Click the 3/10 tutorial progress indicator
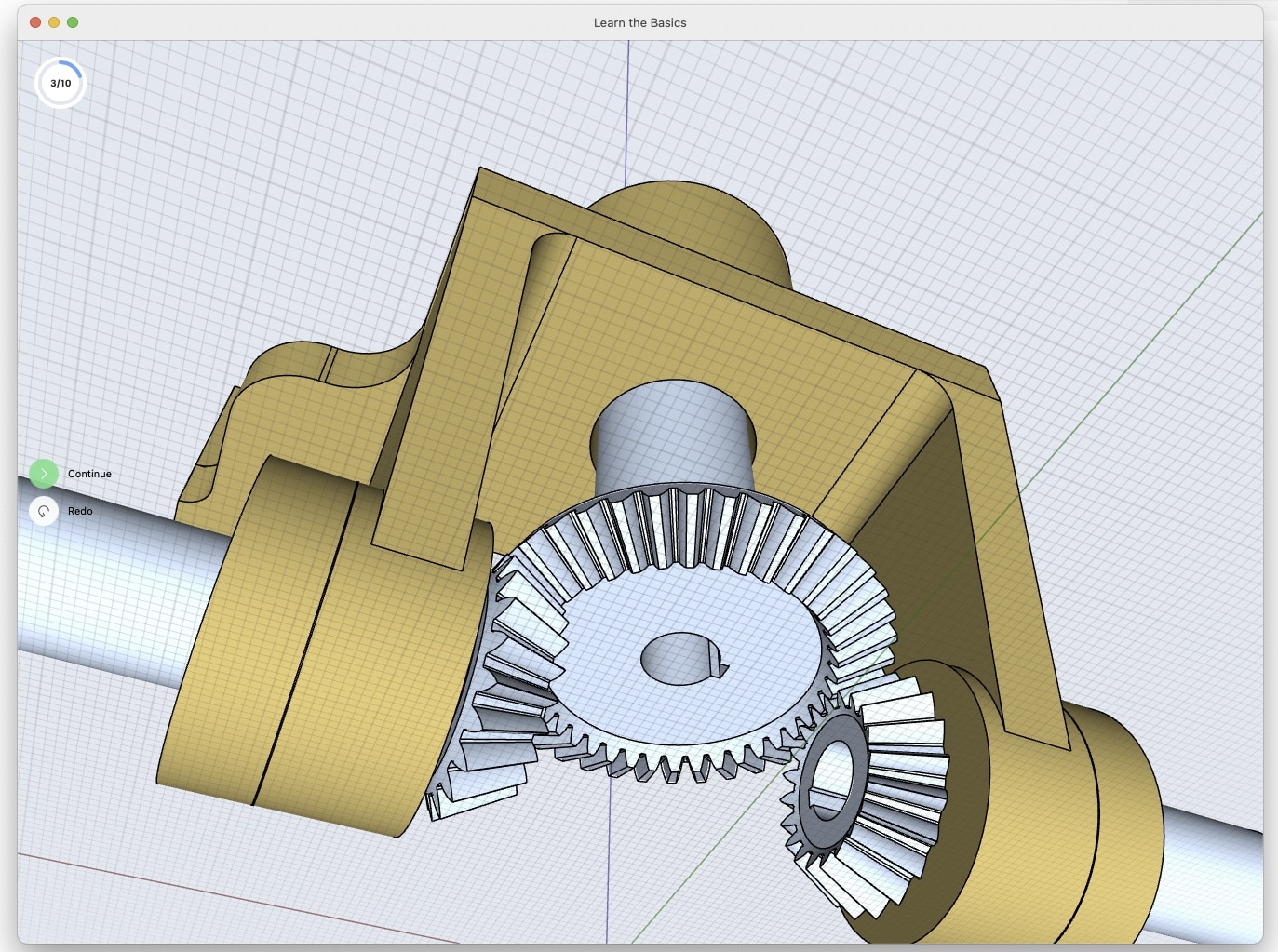The height and width of the screenshot is (952, 1278). coord(61,83)
